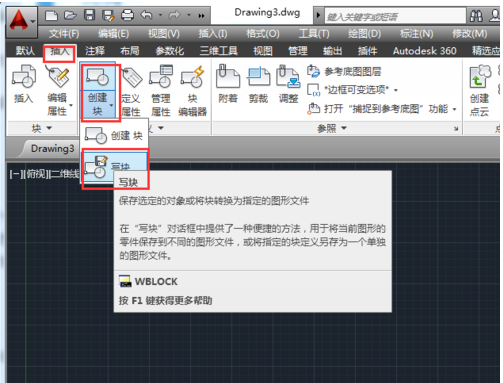Click the [-] viewport control label
This screenshot has height=383, width=503.
pyautogui.click(x=16, y=174)
